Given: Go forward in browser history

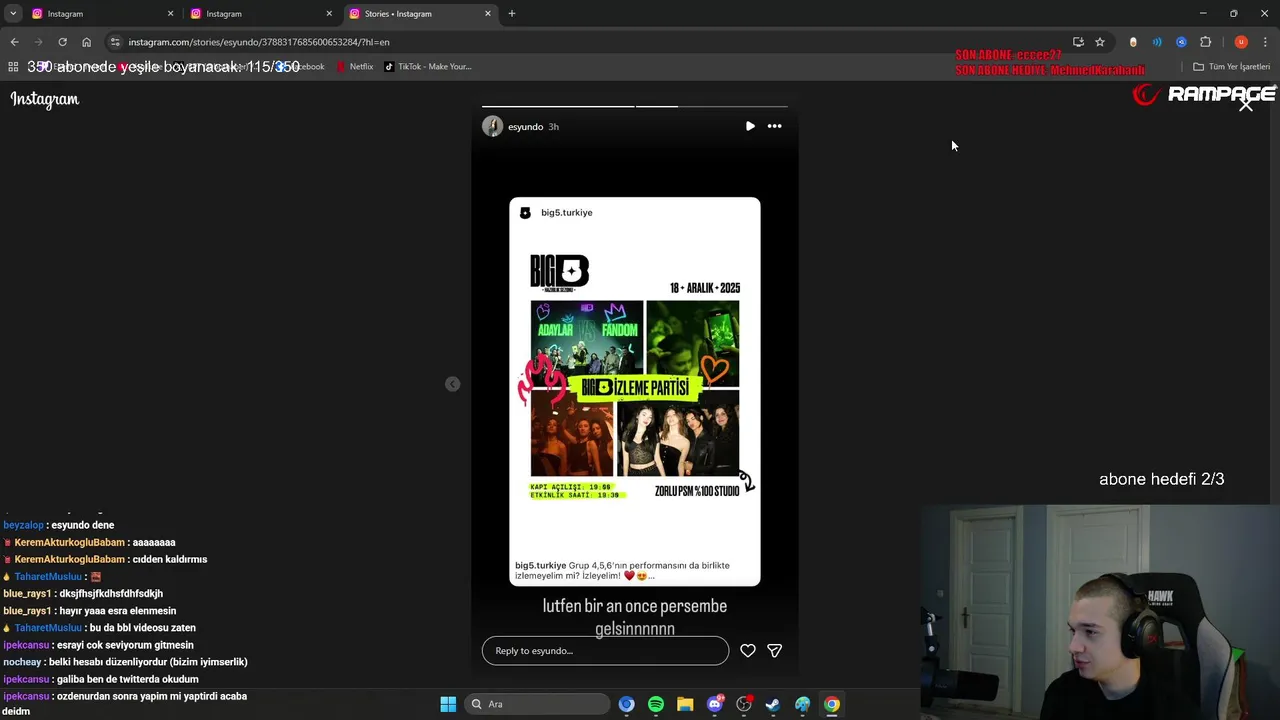Looking at the screenshot, I should (x=38, y=42).
